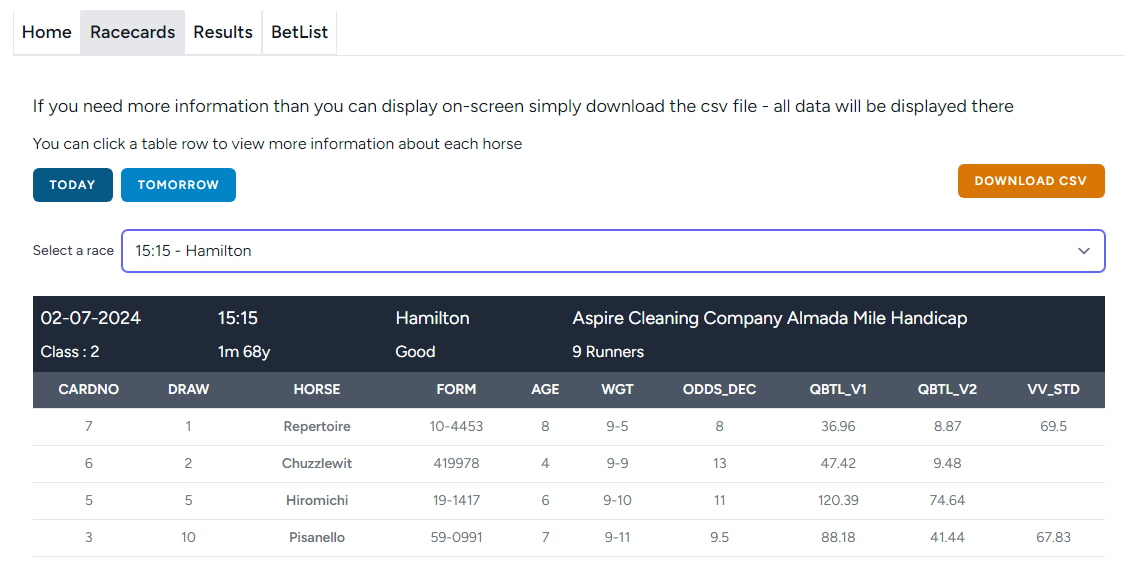
Task: View details for Hiromichi
Action: [x=317, y=501]
